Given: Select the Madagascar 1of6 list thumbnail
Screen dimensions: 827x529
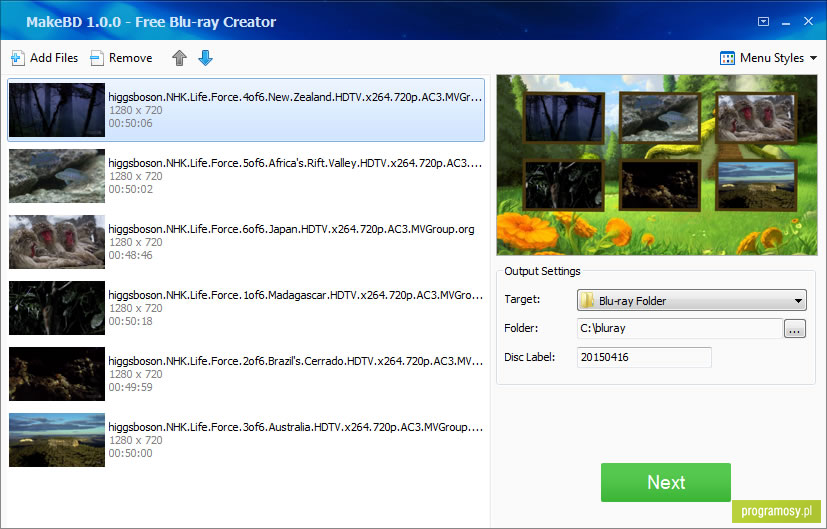Looking at the screenshot, I should [x=57, y=307].
